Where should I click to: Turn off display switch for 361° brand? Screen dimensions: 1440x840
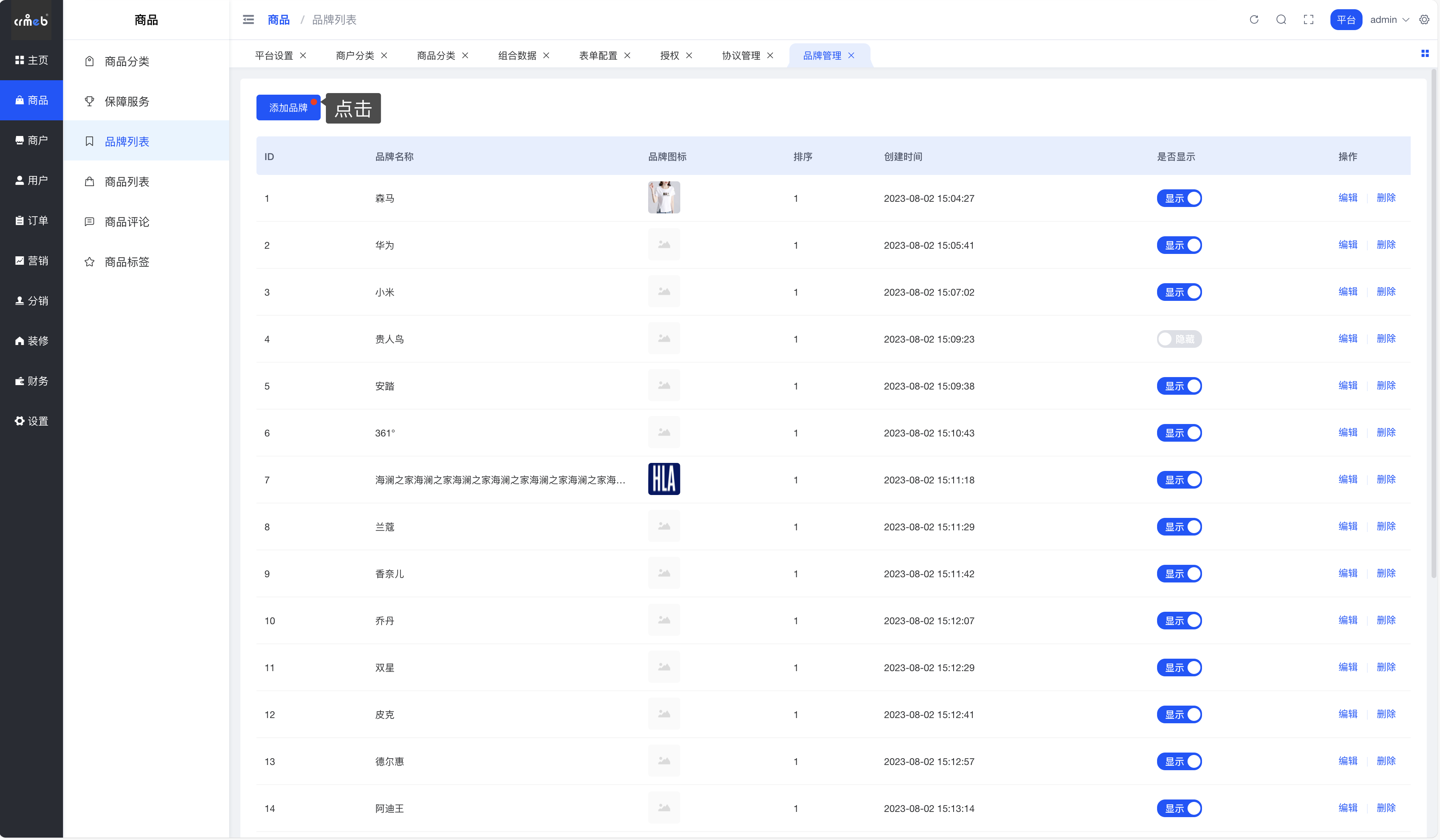pos(1179,433)
